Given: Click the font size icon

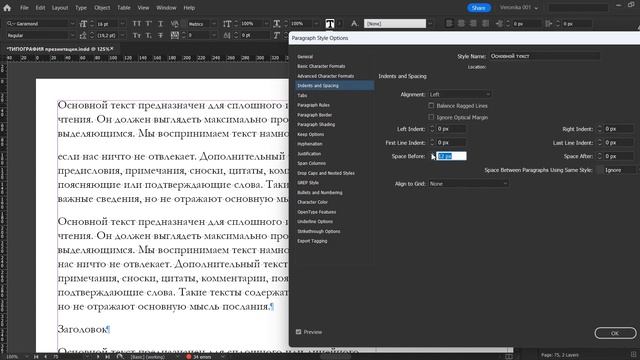Looking at the screenshot, I should point(83,24).
